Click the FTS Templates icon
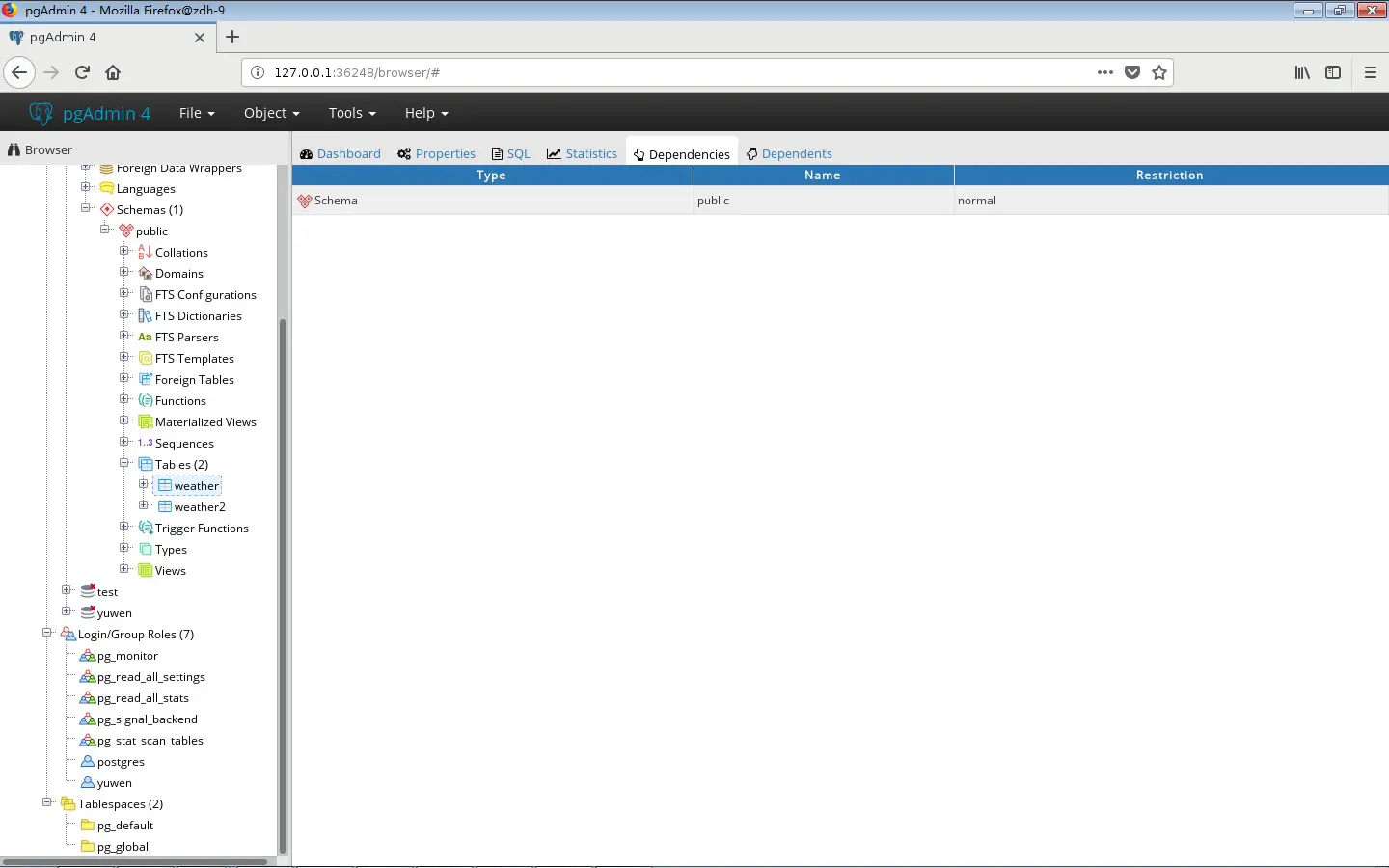Screen dimensions: 1389x868 [146, 358]
